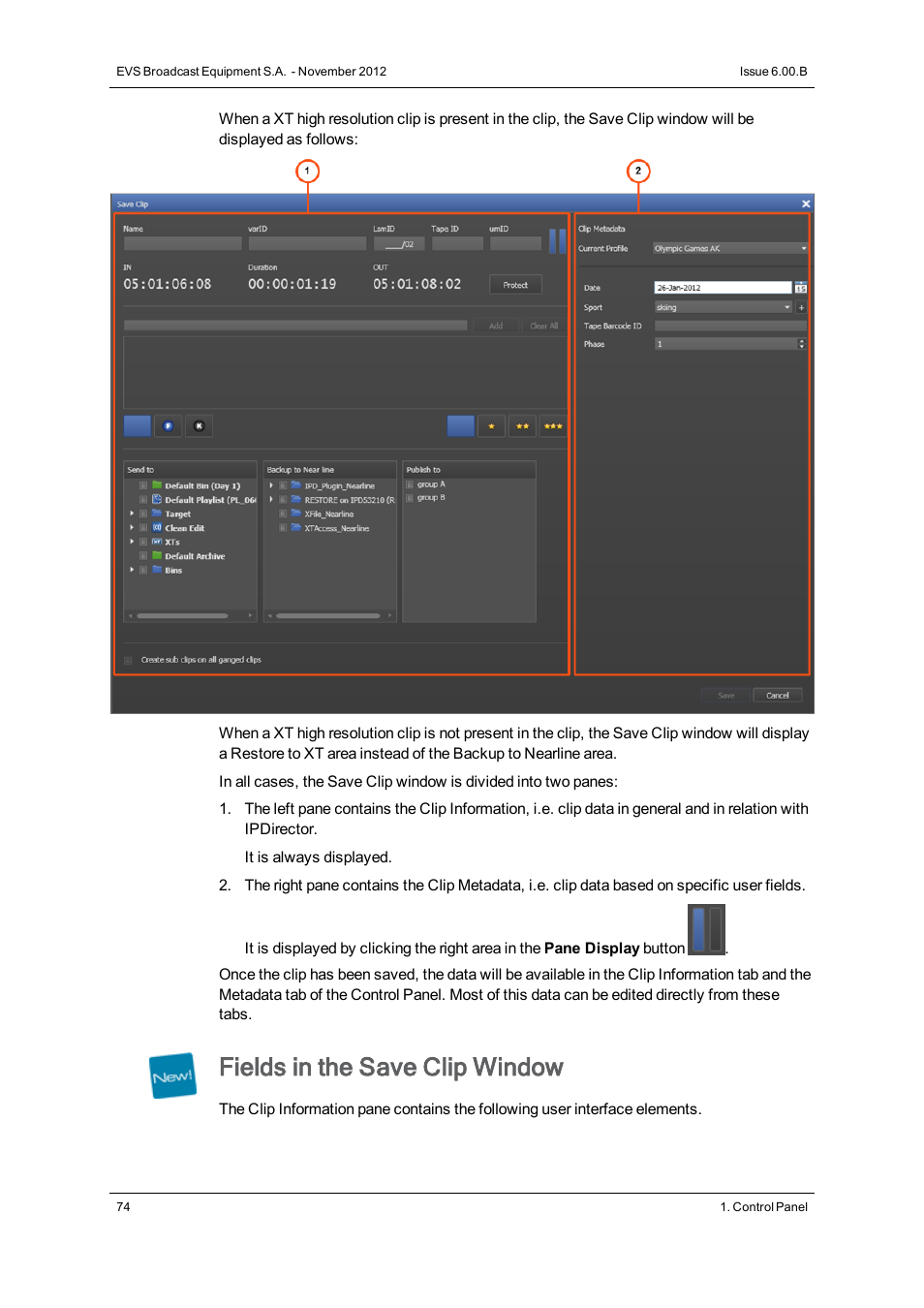This screenshot has height=1308, width=924.
Task: Click the OUT timecode 05:01:08:02
Action: click(x=417, y=284)
